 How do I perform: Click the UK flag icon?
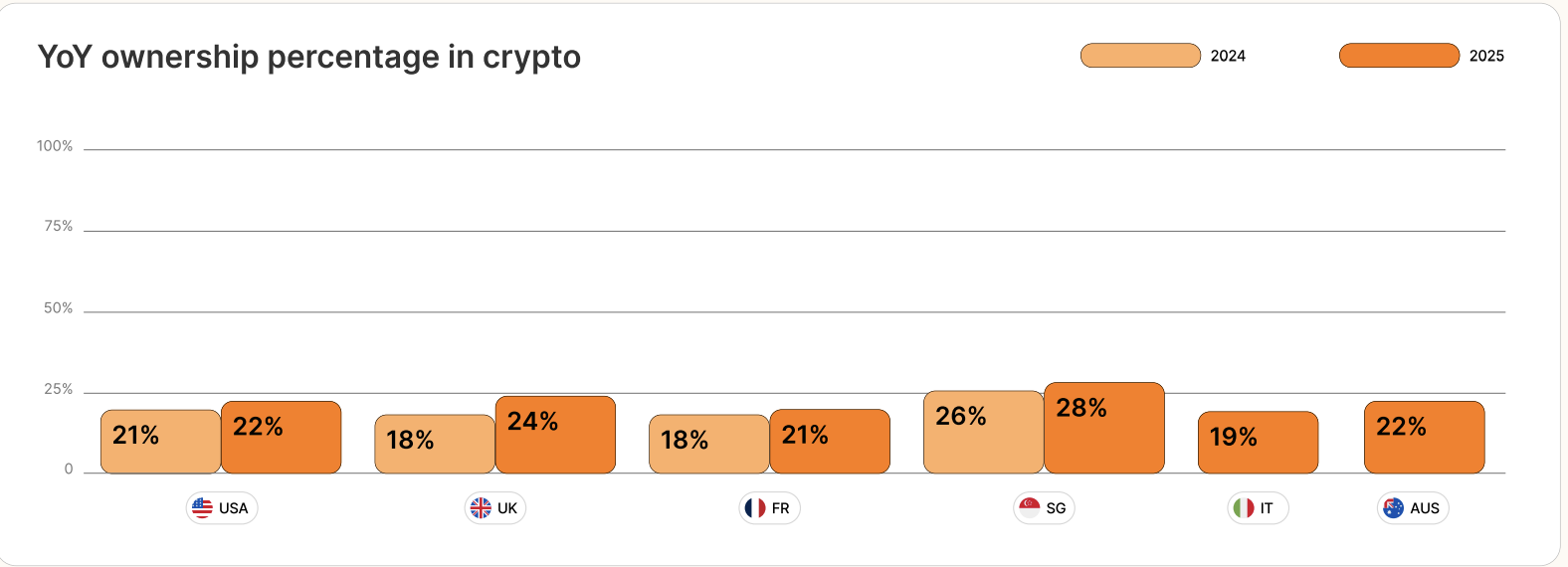click(481, 508)
